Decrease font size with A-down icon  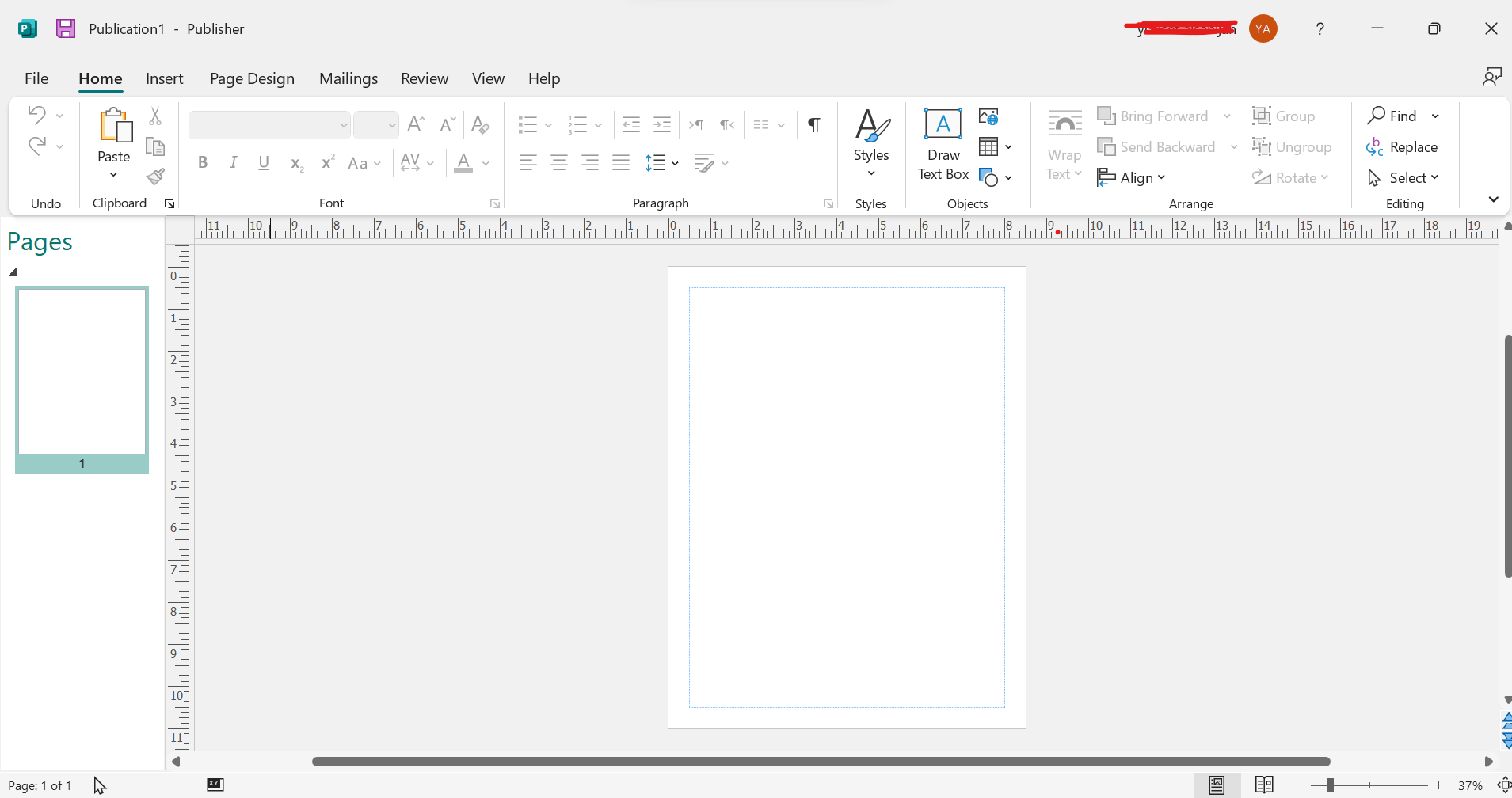pos(448,124)
